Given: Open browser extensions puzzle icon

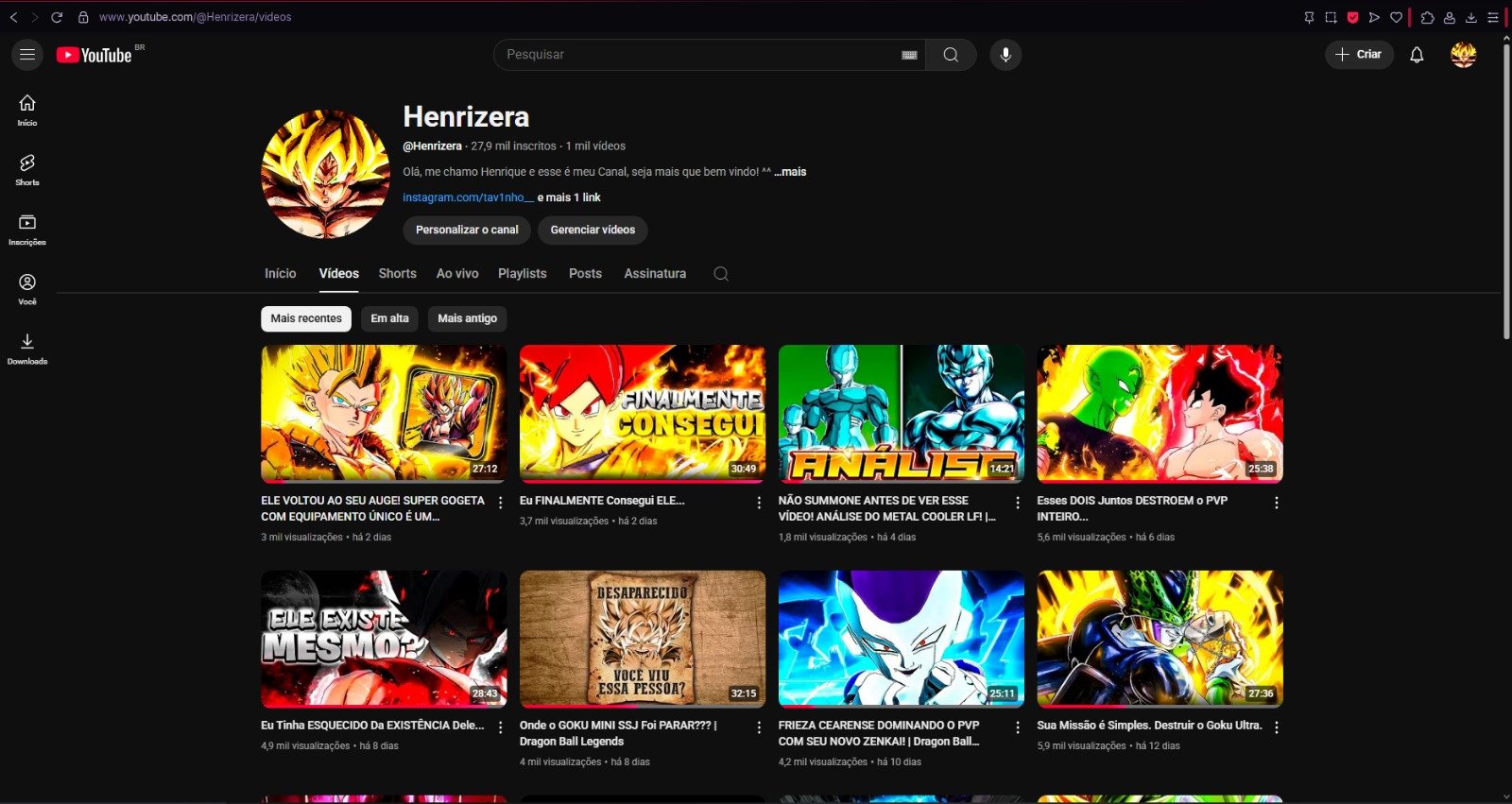Looking at the screenshot, I should click(x=1428, y=17).
